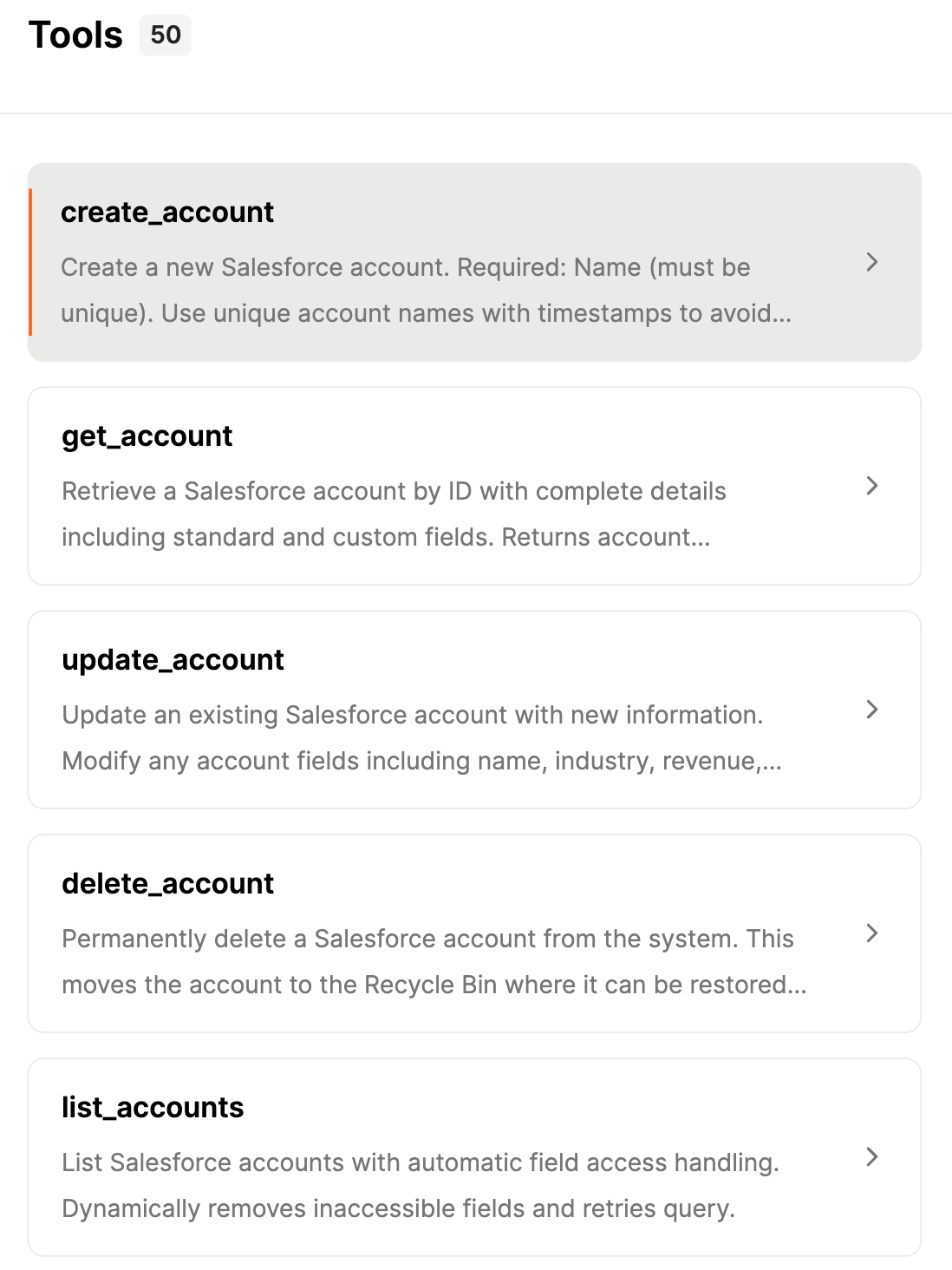
Task: Expand the get_account tool details chevron
Action: pyautogui.click(x=872, y=486)
